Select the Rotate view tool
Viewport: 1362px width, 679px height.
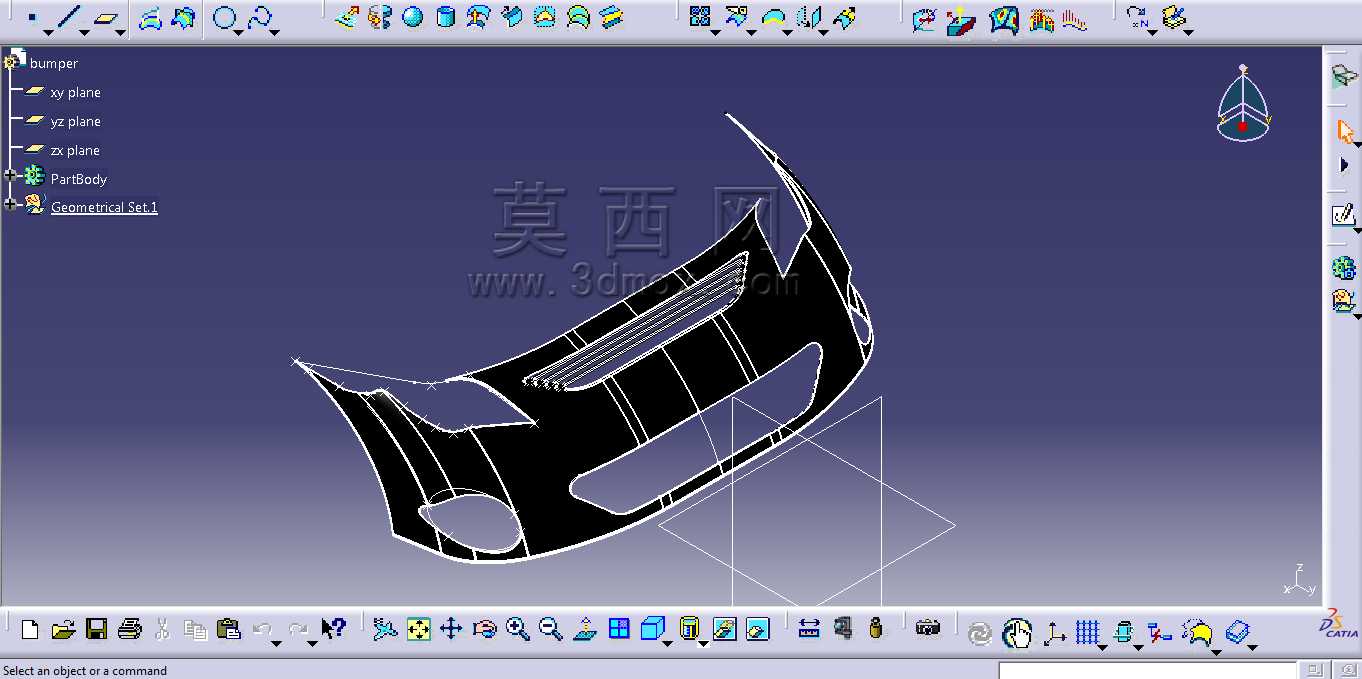pos(485,629)
